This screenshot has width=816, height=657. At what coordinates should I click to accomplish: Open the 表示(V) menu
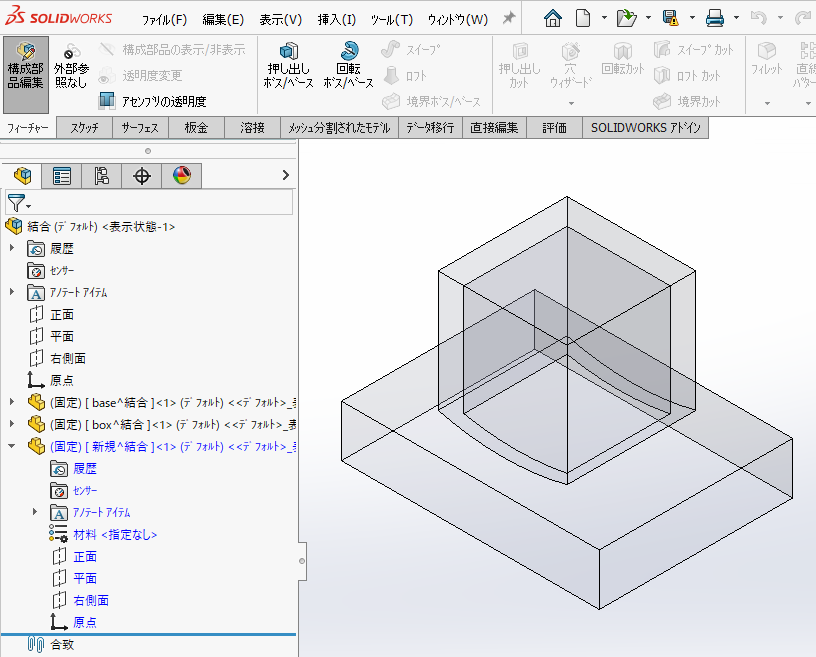tap(280, 20)
